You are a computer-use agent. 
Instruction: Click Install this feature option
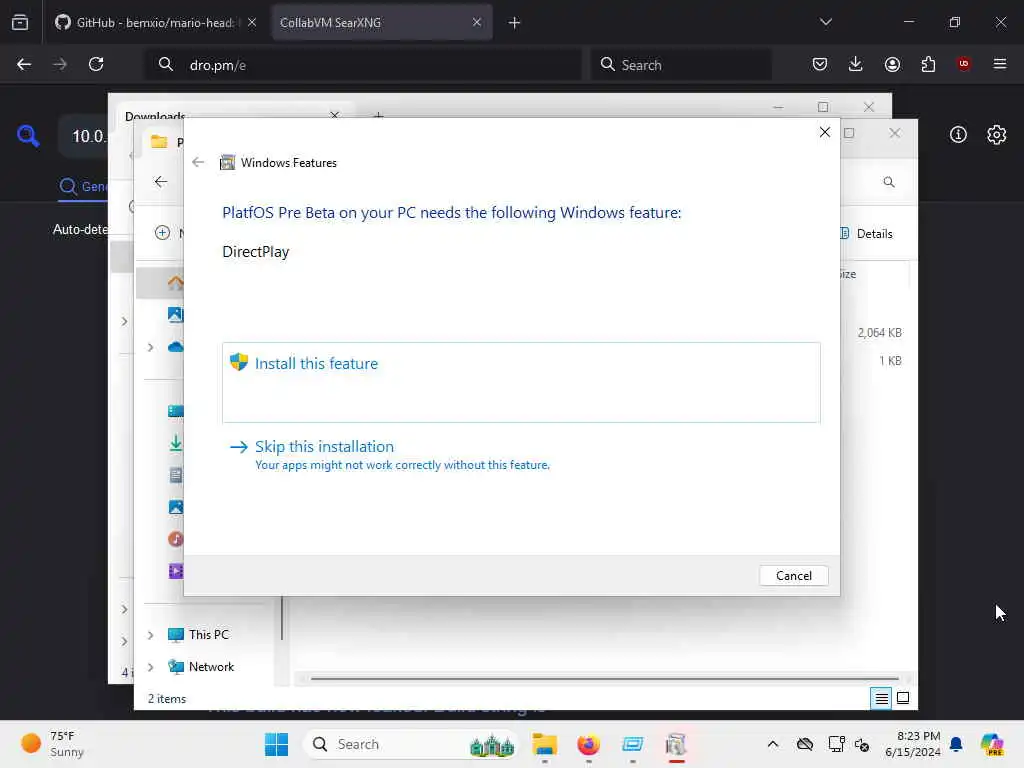520,382
